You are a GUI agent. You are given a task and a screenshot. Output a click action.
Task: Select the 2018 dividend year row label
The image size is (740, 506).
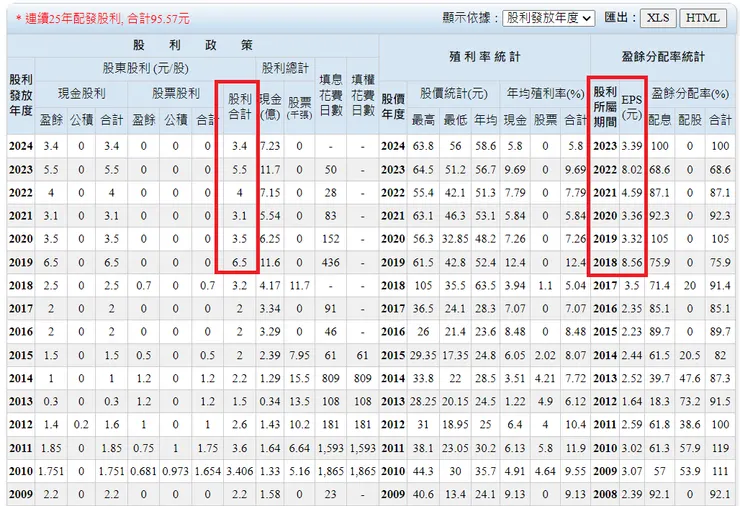tap(21, 286)
